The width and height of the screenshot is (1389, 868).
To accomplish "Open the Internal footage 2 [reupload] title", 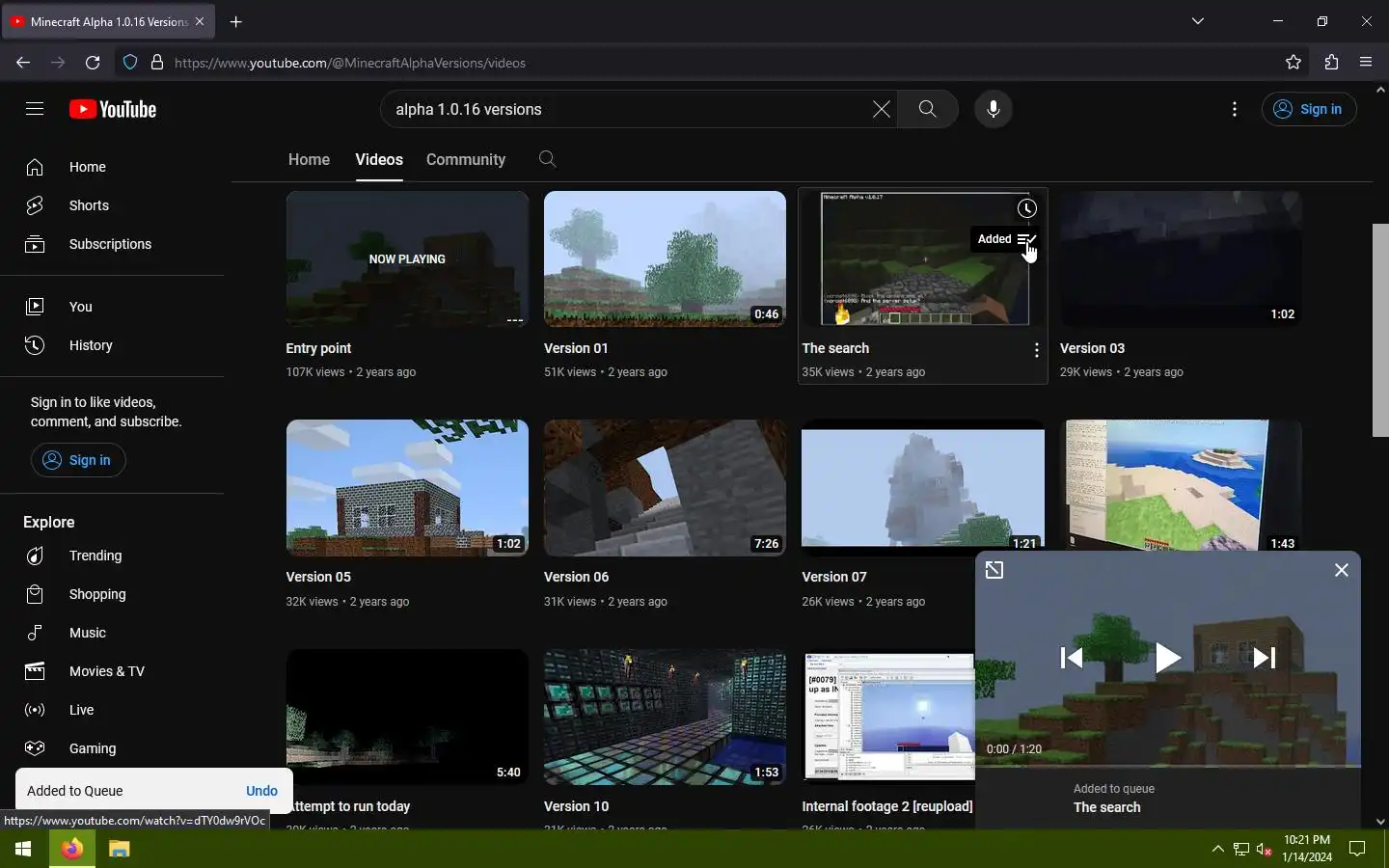I will [887, 806].
